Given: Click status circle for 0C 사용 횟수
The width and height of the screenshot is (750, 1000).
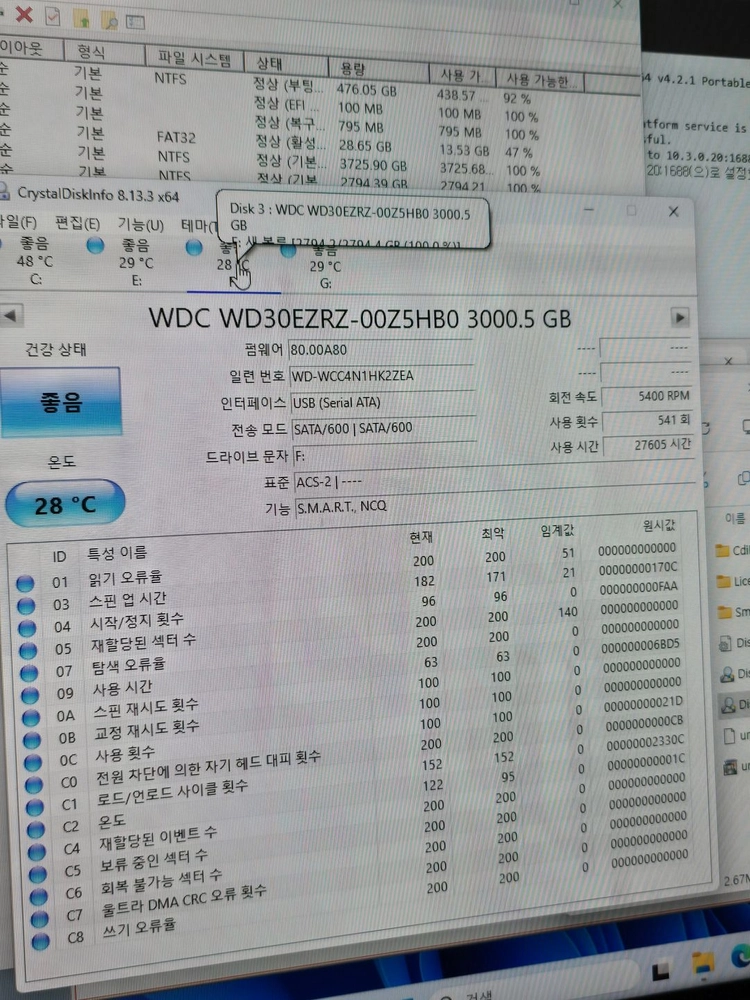Looking at the screenshot, I should (33, 762).
